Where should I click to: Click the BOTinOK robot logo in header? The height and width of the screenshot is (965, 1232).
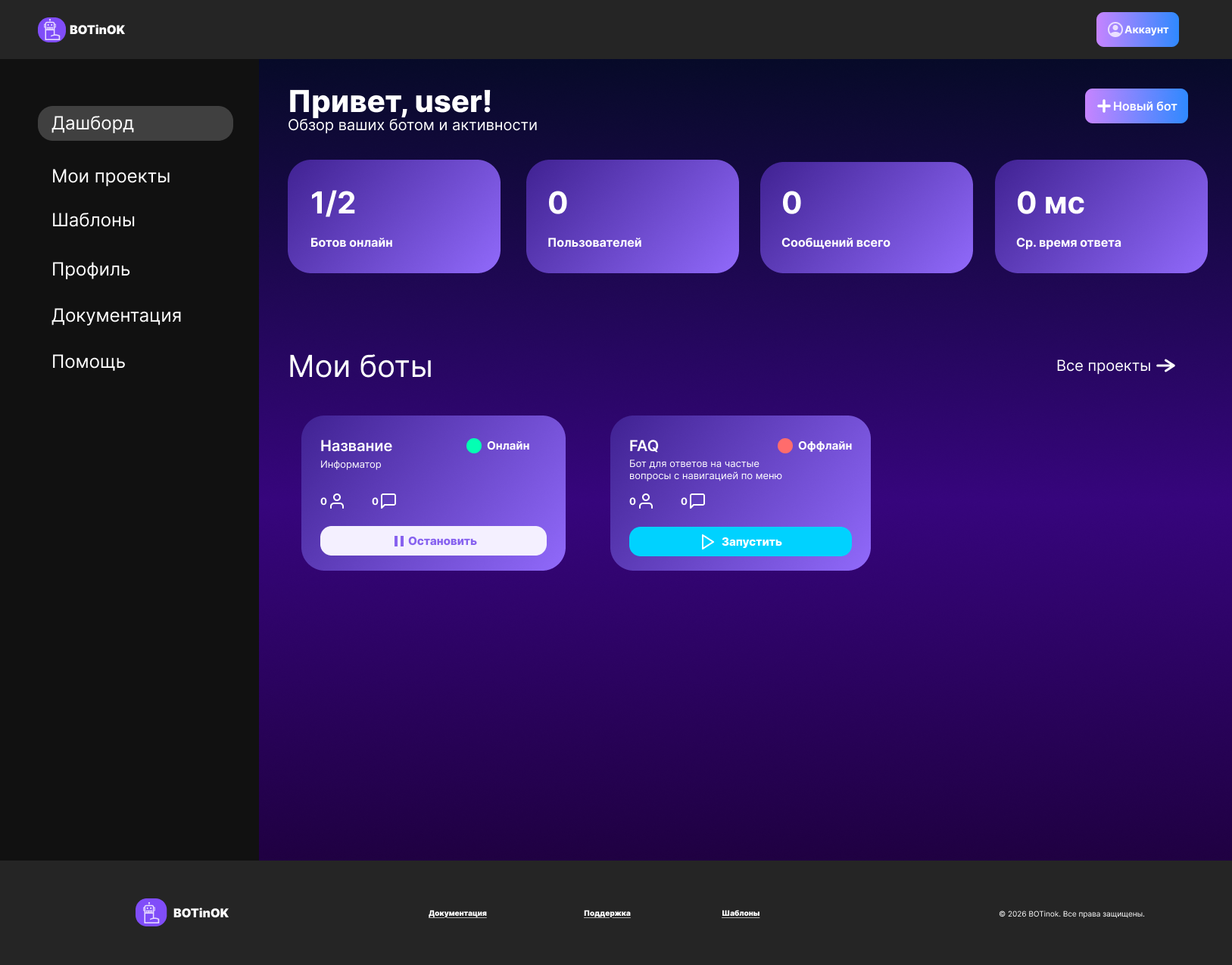click(x=51, y=30)
